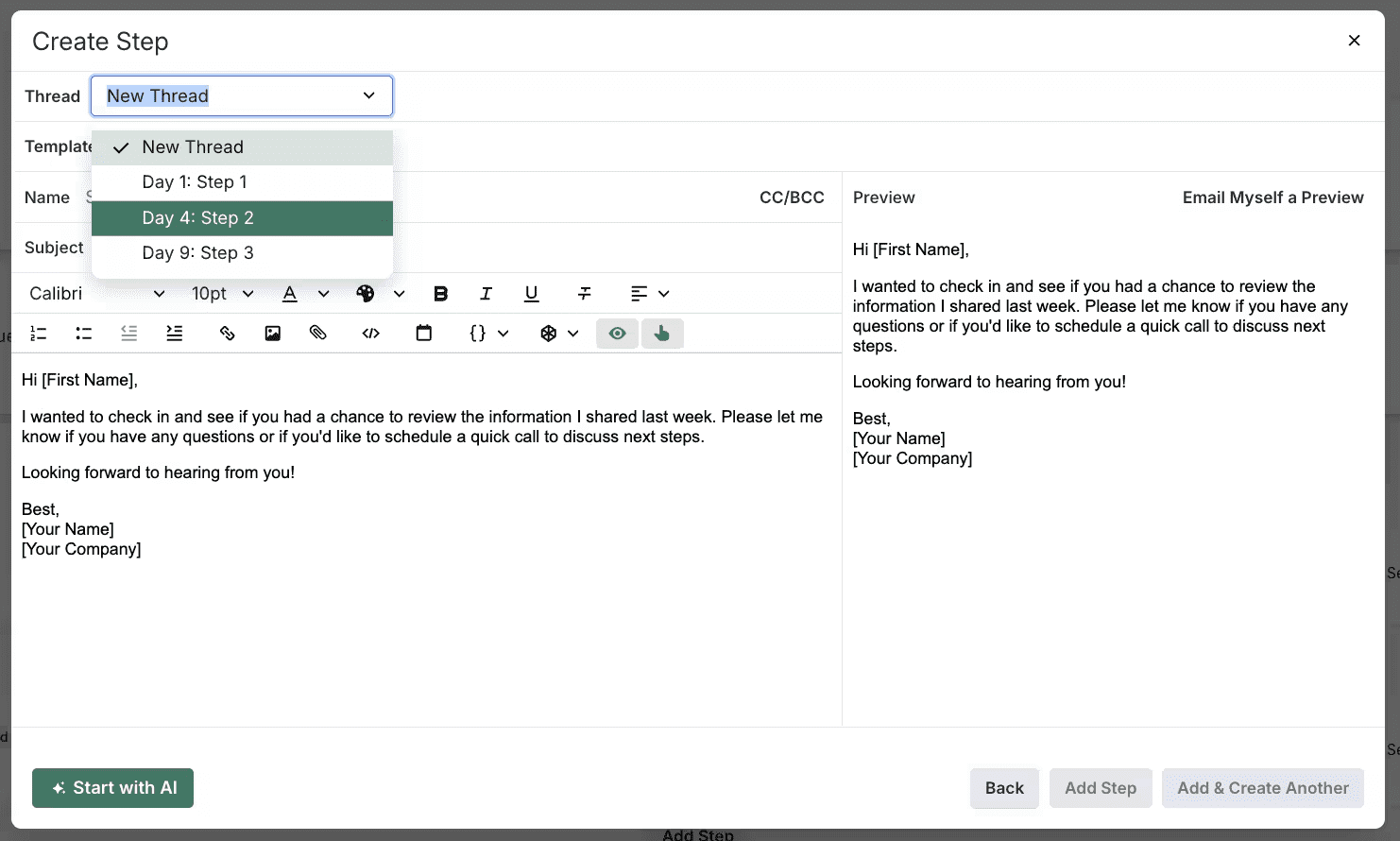Attach a file to the email
Viewport: 1400px width, 841px height.
(x=318, y=333)
